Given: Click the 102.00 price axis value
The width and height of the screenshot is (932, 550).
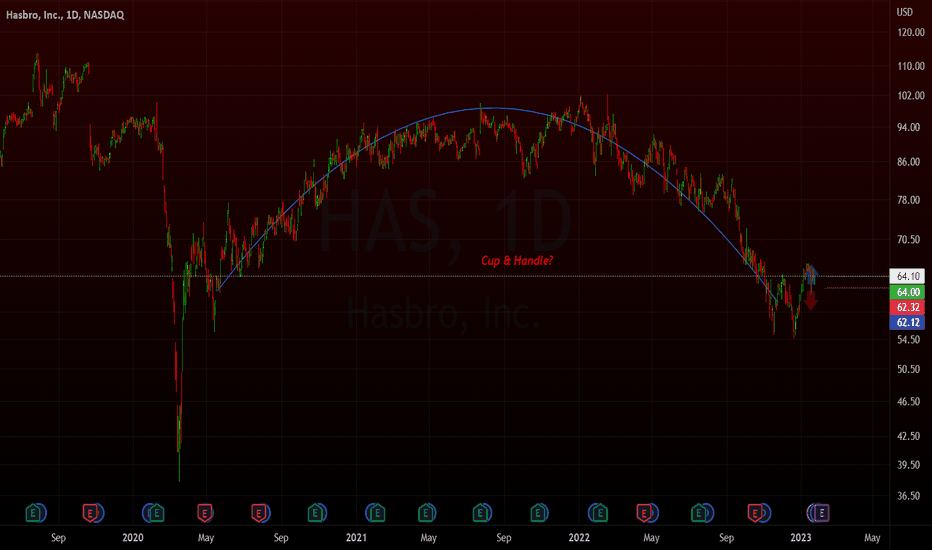Looking at the screenshot, I should click(x=911, y=95).
